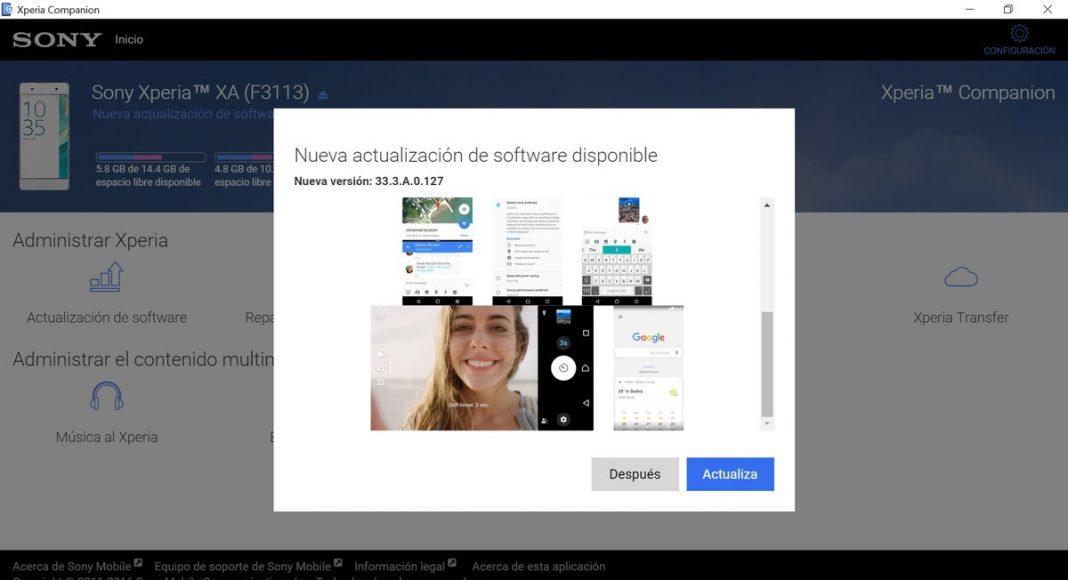Click the dialog title Nueva actualización de software disponible
Screen dimensions: 1068x580
pyautogui.click(x=475, y=155)
